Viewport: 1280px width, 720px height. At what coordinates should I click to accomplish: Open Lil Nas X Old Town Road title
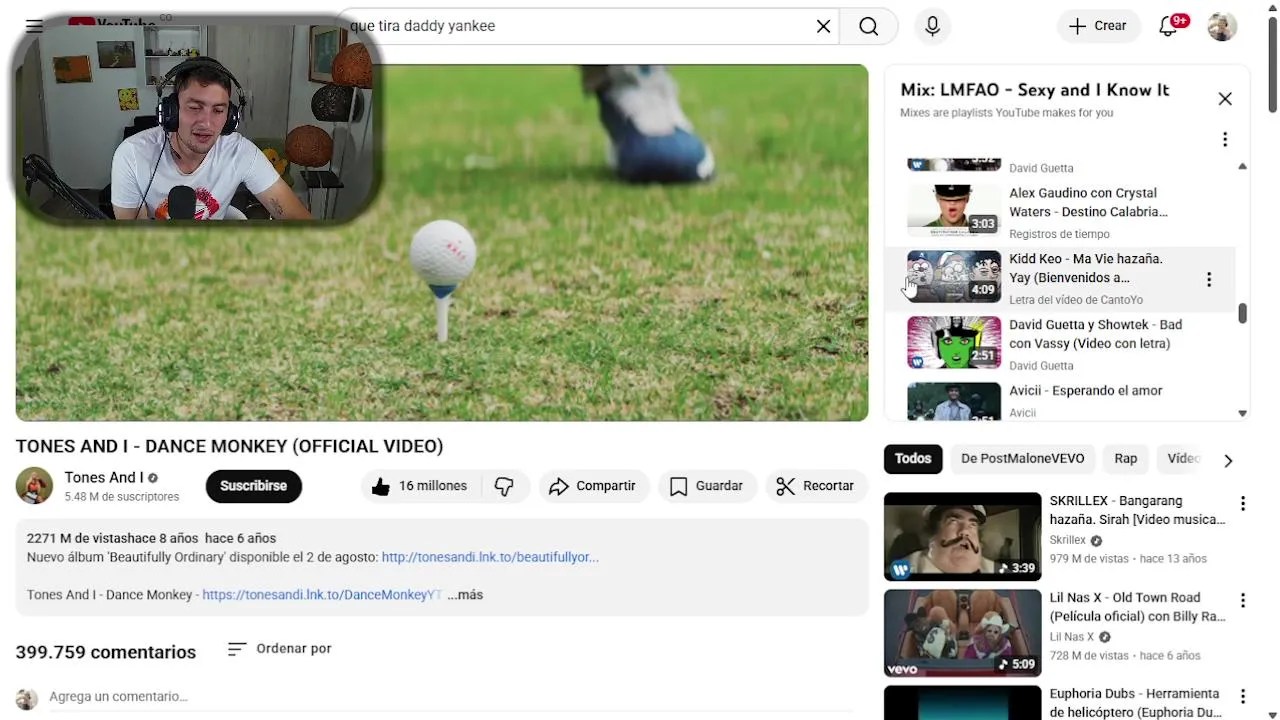pyautogui.click(x=1137, y=607)
